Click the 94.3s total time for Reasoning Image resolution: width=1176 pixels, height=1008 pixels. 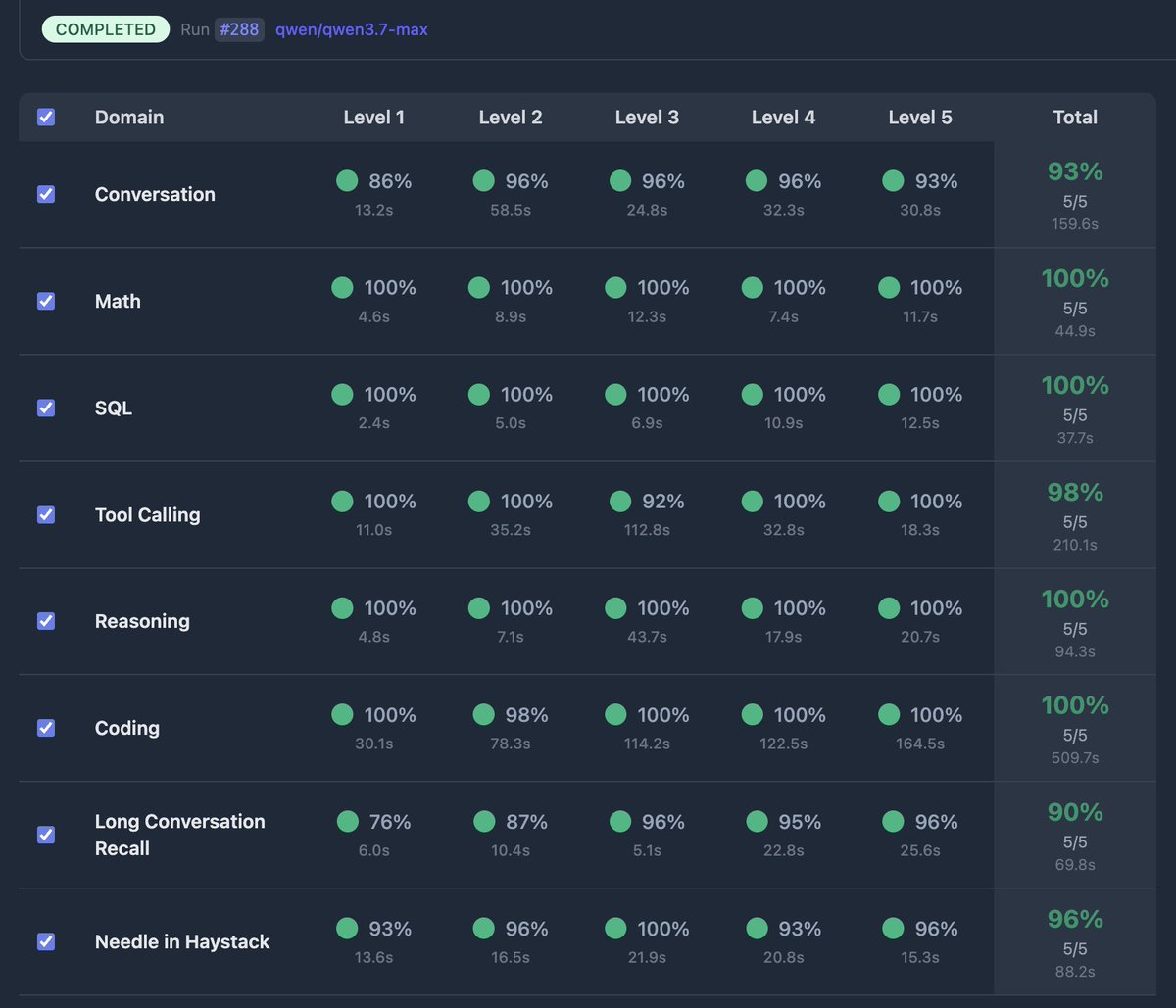1075,651
